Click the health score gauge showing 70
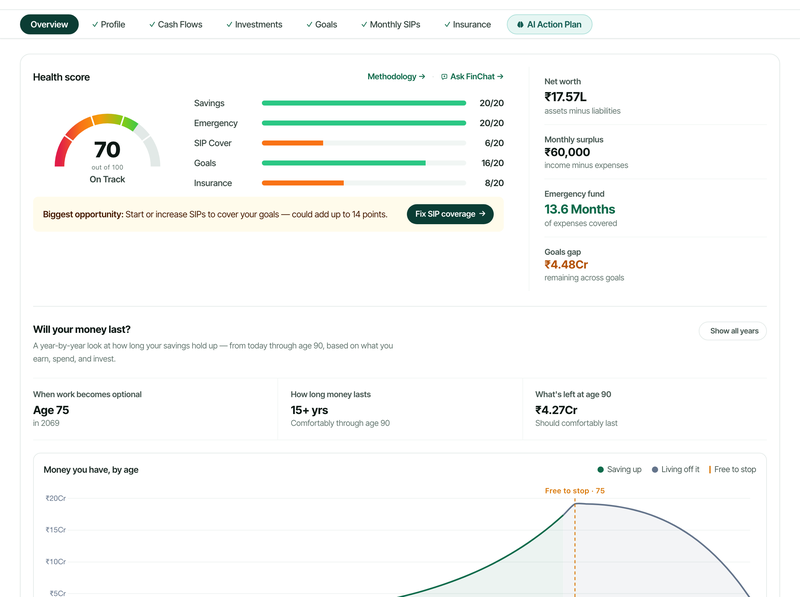800x597 pixels. [108, 141]
